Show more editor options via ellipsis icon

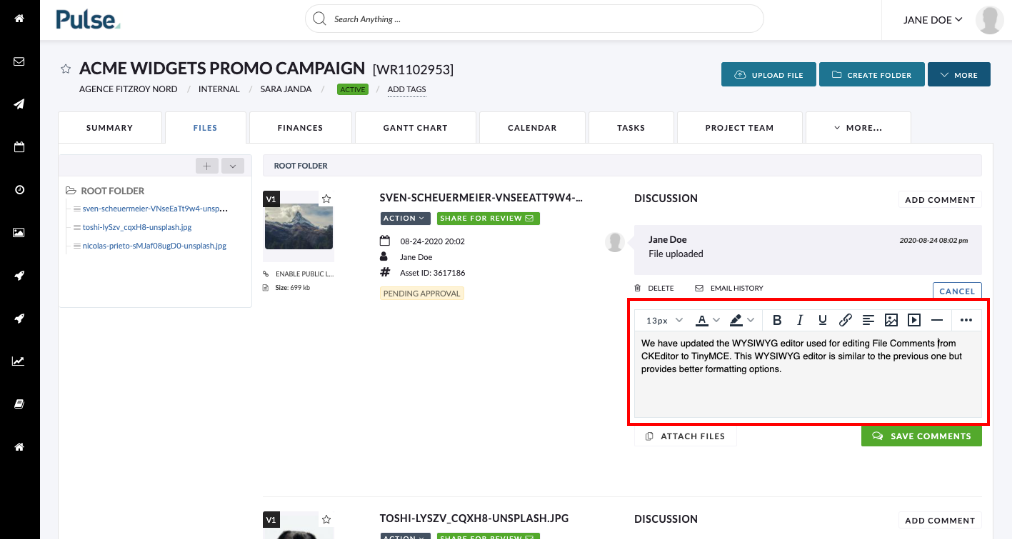pos(966,320)
